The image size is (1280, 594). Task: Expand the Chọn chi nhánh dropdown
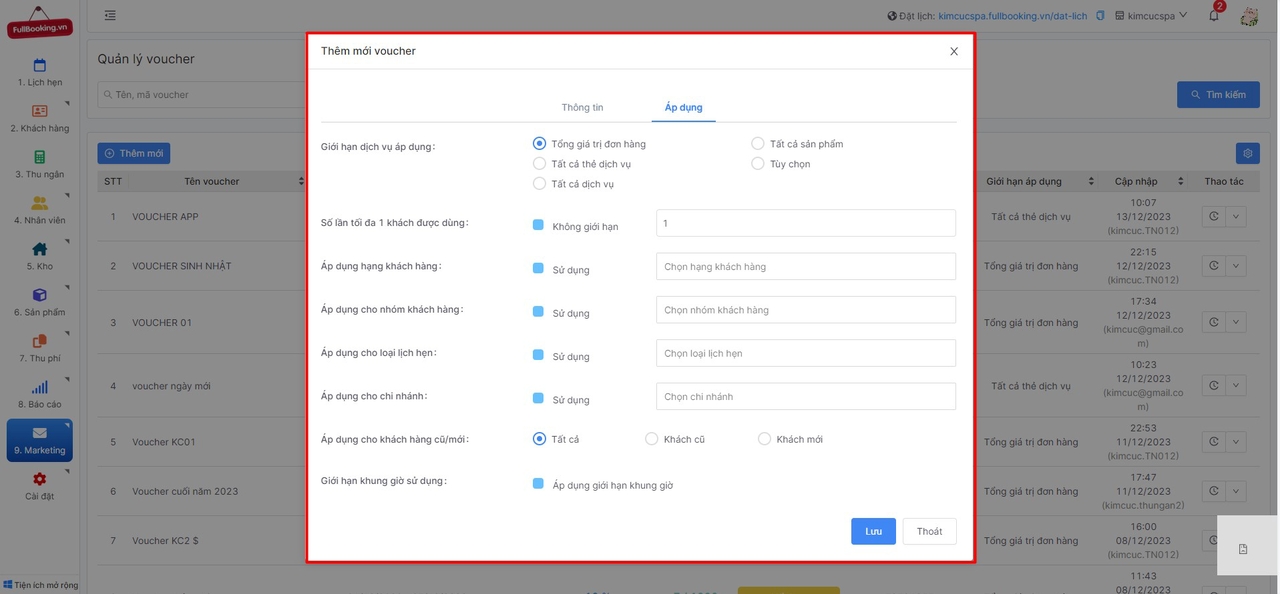[805, 397]
